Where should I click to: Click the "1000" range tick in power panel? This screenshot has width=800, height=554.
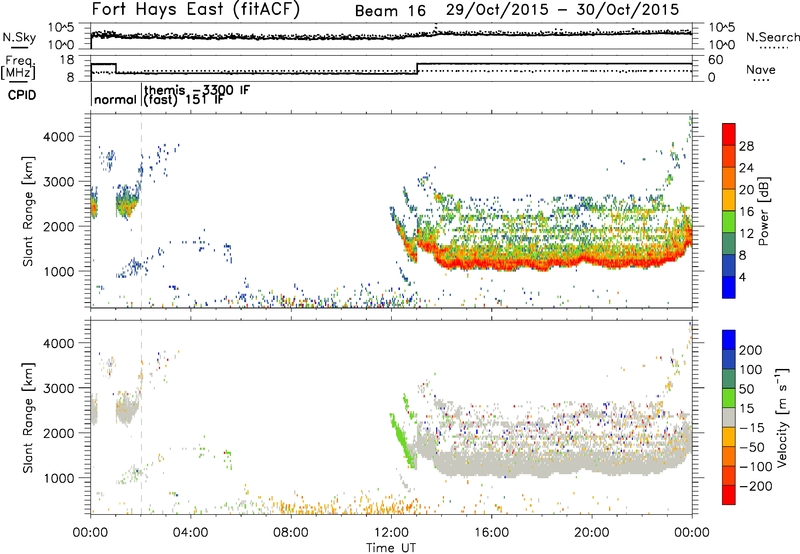click(59, 271)
